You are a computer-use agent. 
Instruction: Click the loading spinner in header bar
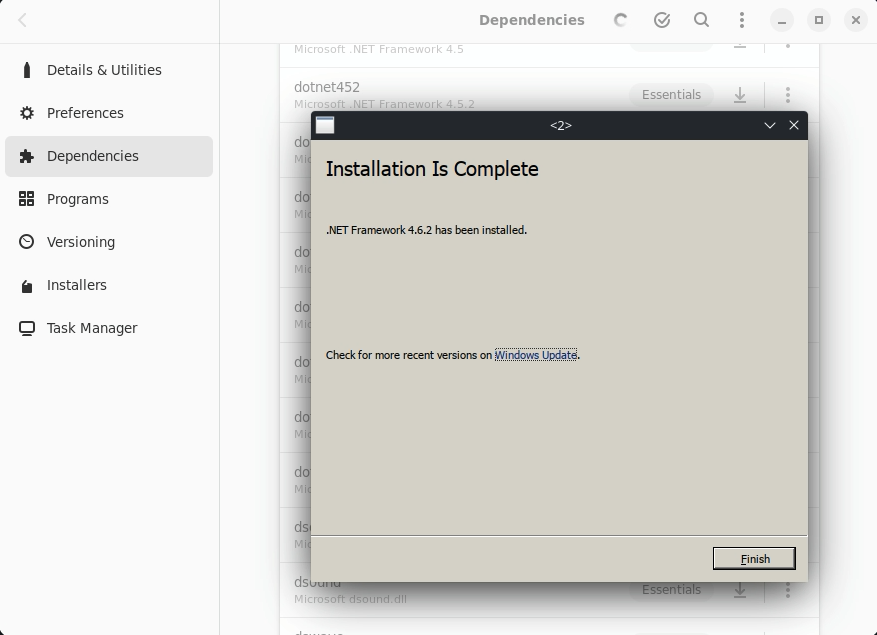620,20
